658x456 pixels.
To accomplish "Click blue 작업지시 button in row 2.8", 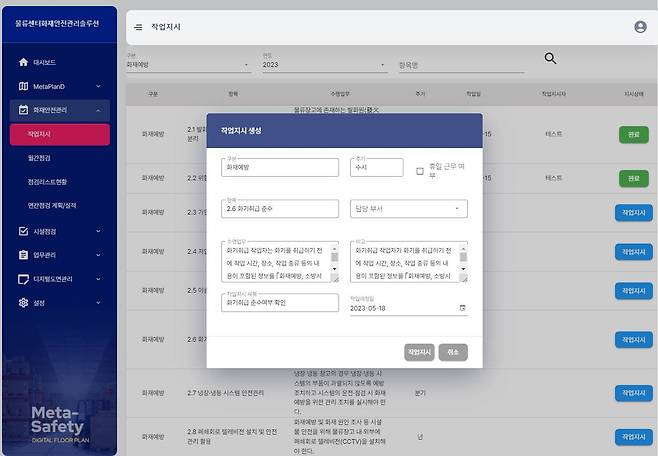I will pos(634,437).
